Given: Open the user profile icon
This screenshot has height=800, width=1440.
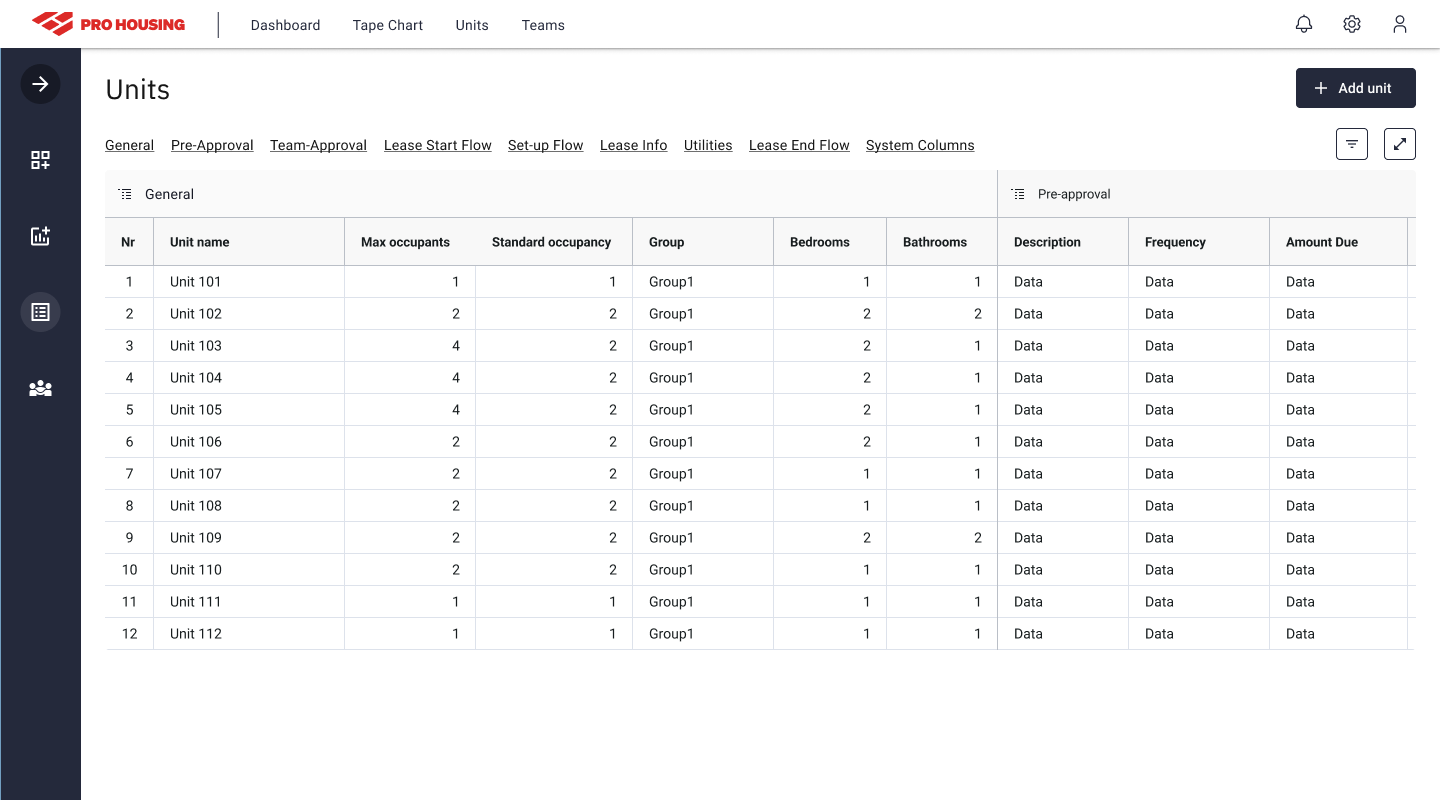Looking at the screenshot, I should pyautogui.click(x=1400, y=25).
